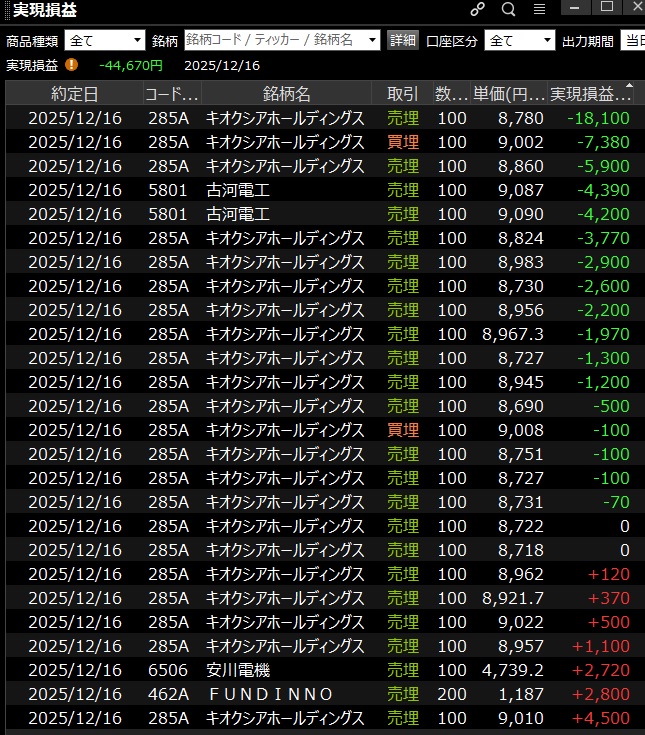Open the 銘柄 code dropdown arrow
Image resolution: width=645 pixels, height=735 pixels.
tap(373, 40)
